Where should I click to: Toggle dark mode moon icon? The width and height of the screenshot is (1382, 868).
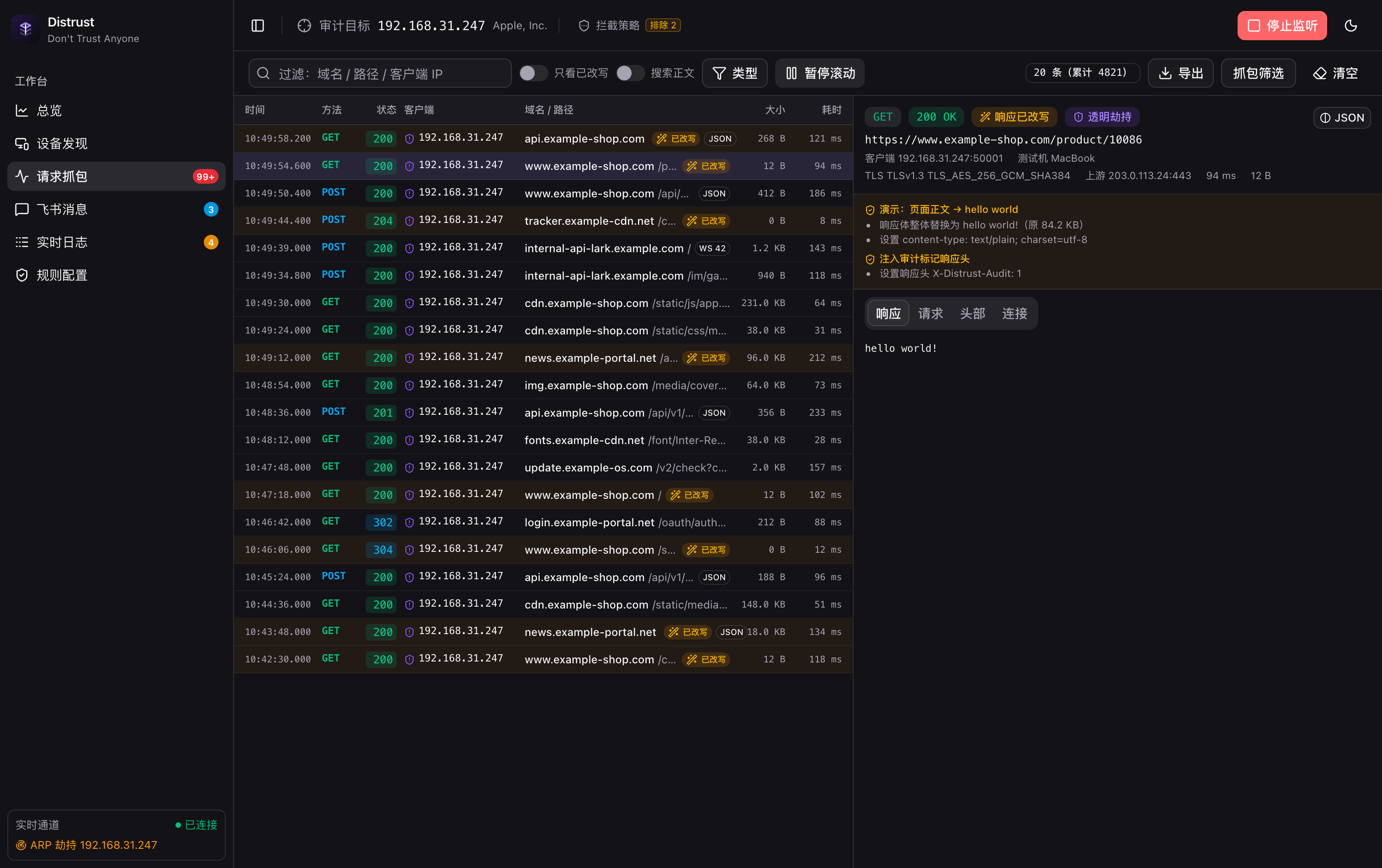click(x=1351, y=25)
